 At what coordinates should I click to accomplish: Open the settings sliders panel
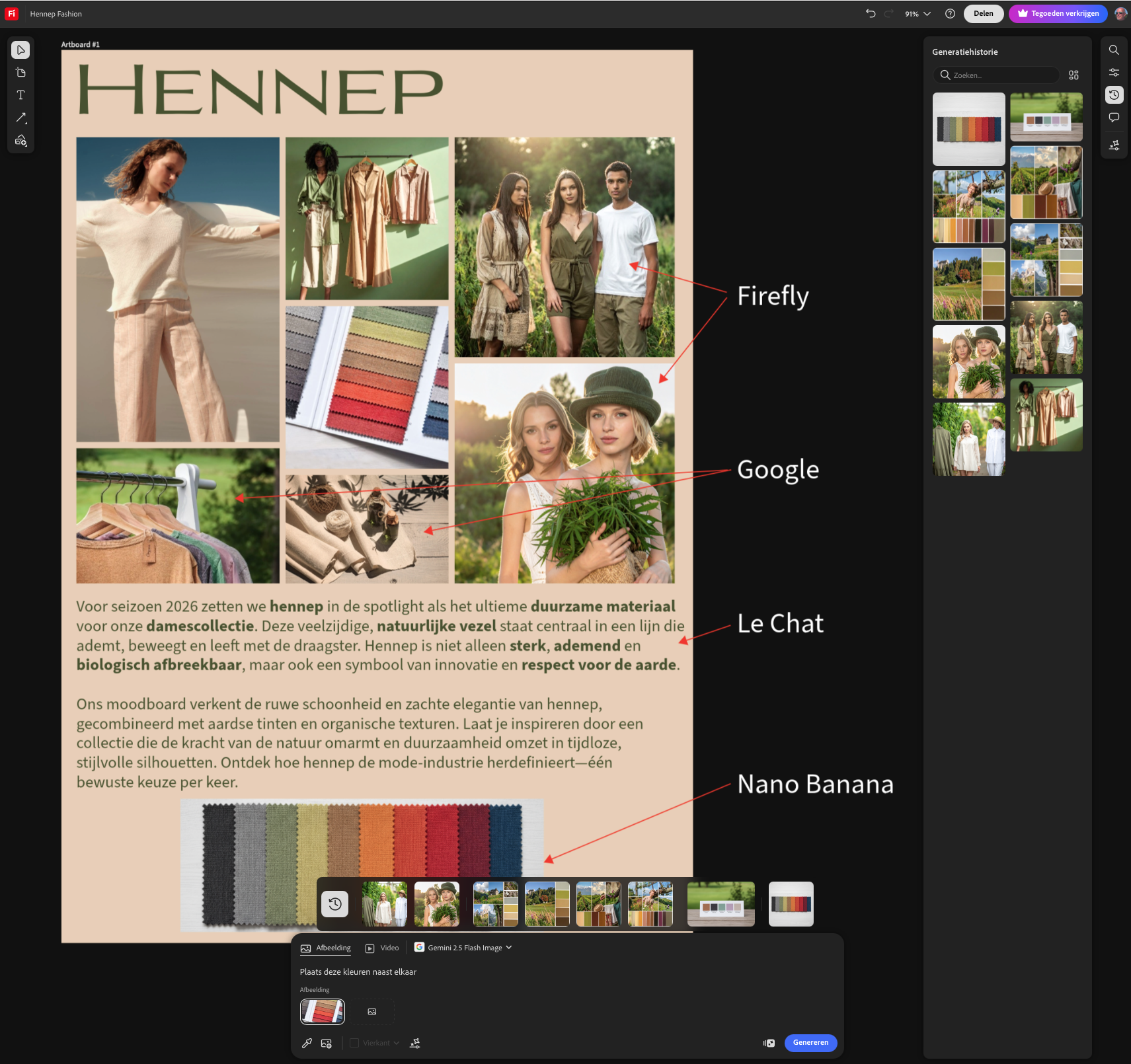1114,73
